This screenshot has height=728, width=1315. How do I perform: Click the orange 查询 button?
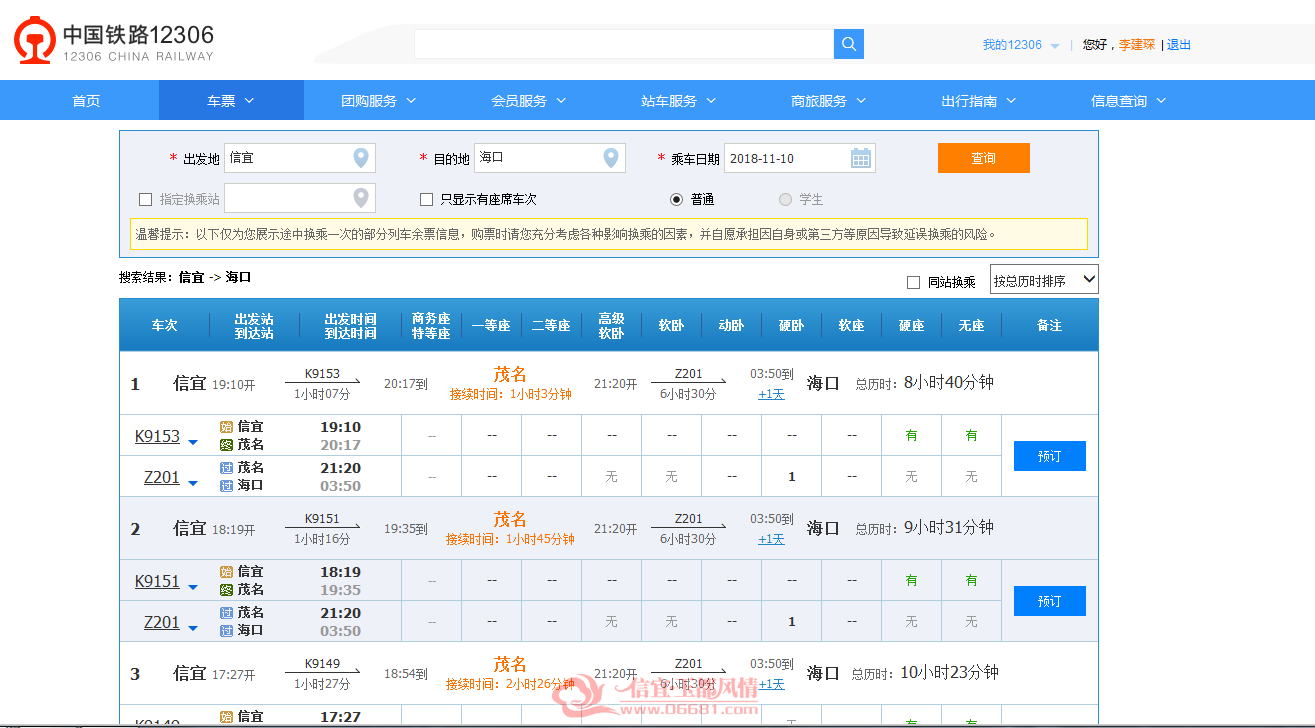pos(983,158)
